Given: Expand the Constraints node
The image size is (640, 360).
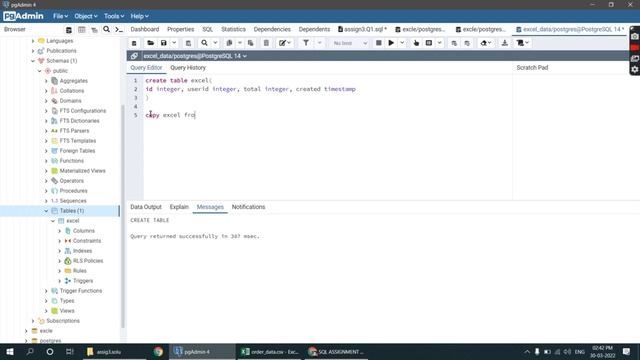Looking at the screenshot, I should tap(60, 241).
